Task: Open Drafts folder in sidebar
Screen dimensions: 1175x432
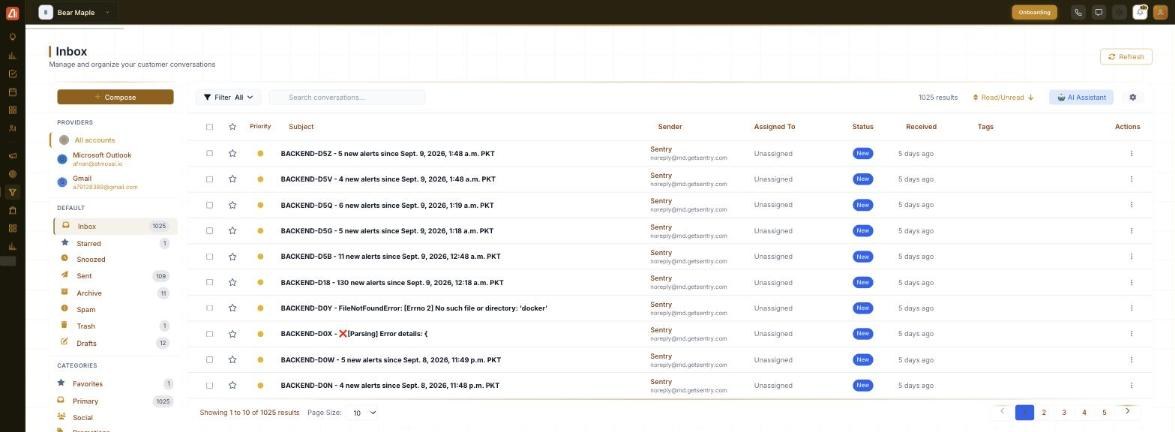Action: [x=113, y=344]
